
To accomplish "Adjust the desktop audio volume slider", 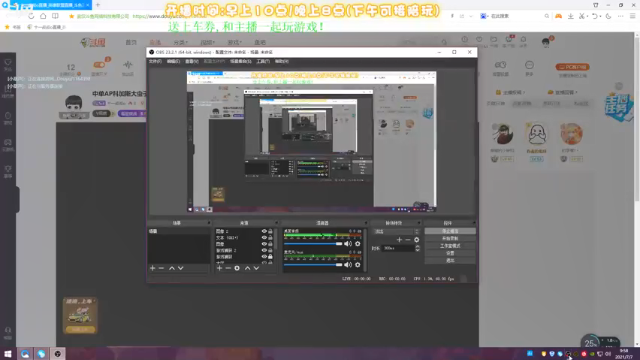I will [313, 244].
